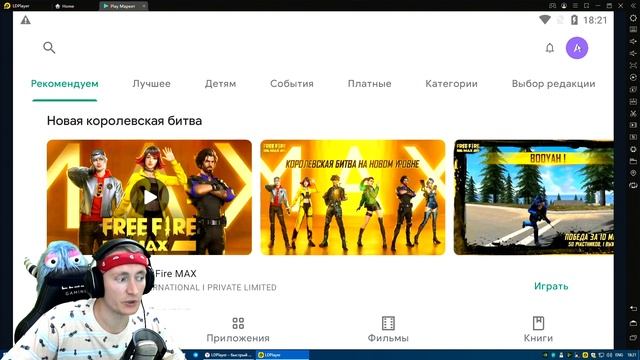This screenshot has height=360, width=640.
Task: Click the Android back arrow in sidebar
Action: pyautogui.click(x=633, y=309)
